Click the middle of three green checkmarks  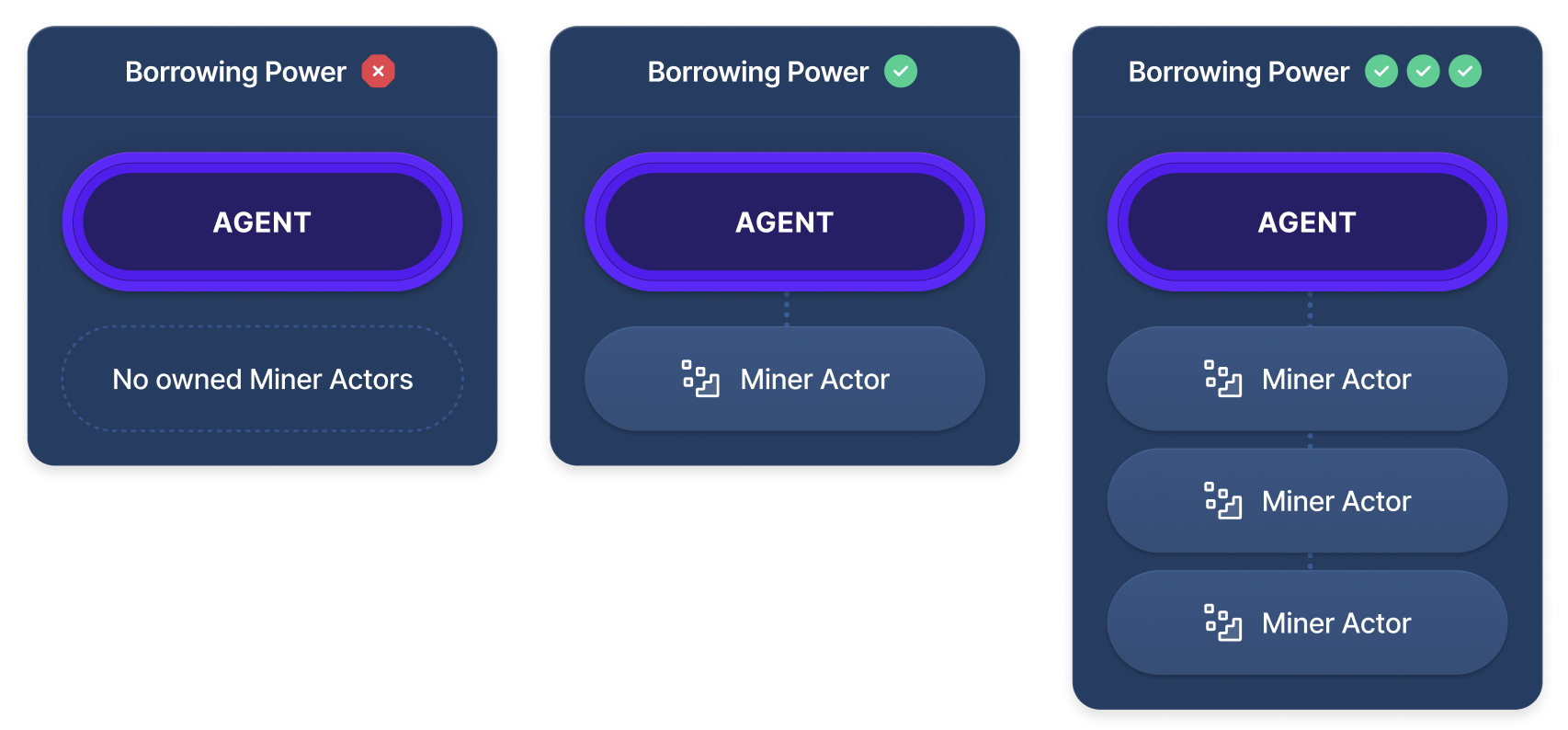(1423, 71)
